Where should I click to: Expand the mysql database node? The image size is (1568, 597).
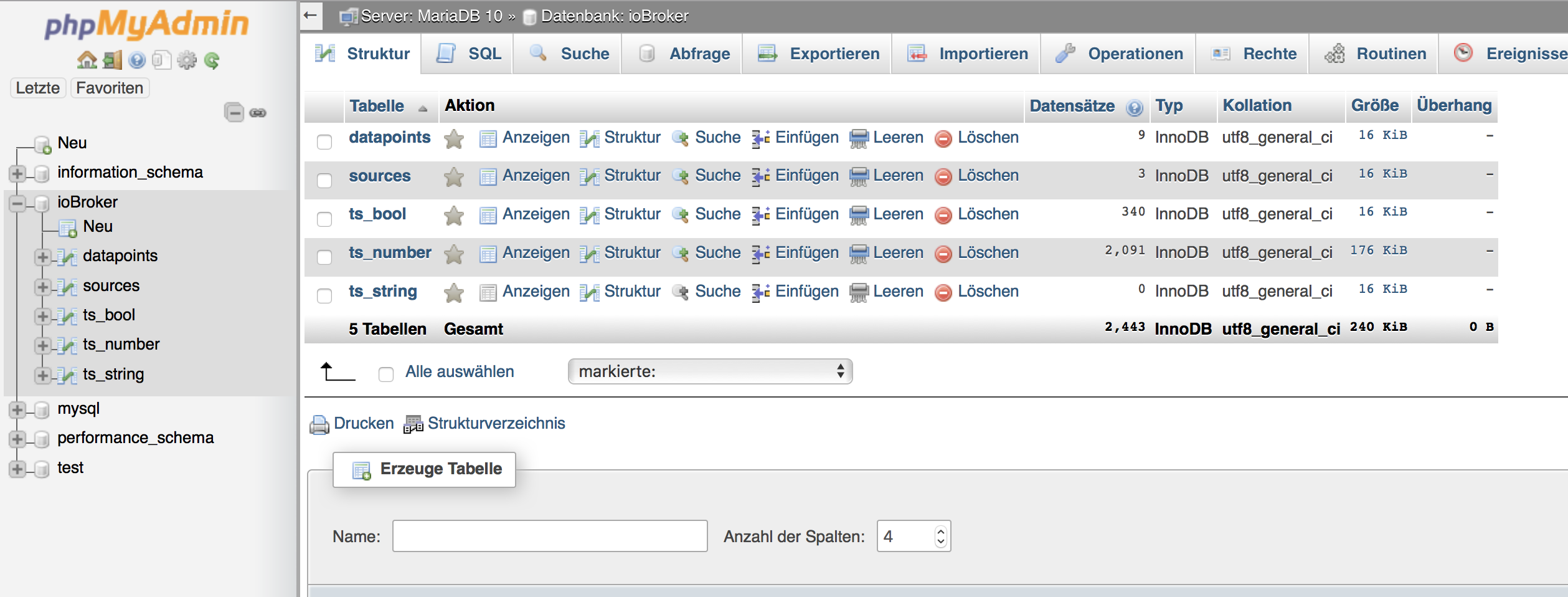[x=17, y=409]
